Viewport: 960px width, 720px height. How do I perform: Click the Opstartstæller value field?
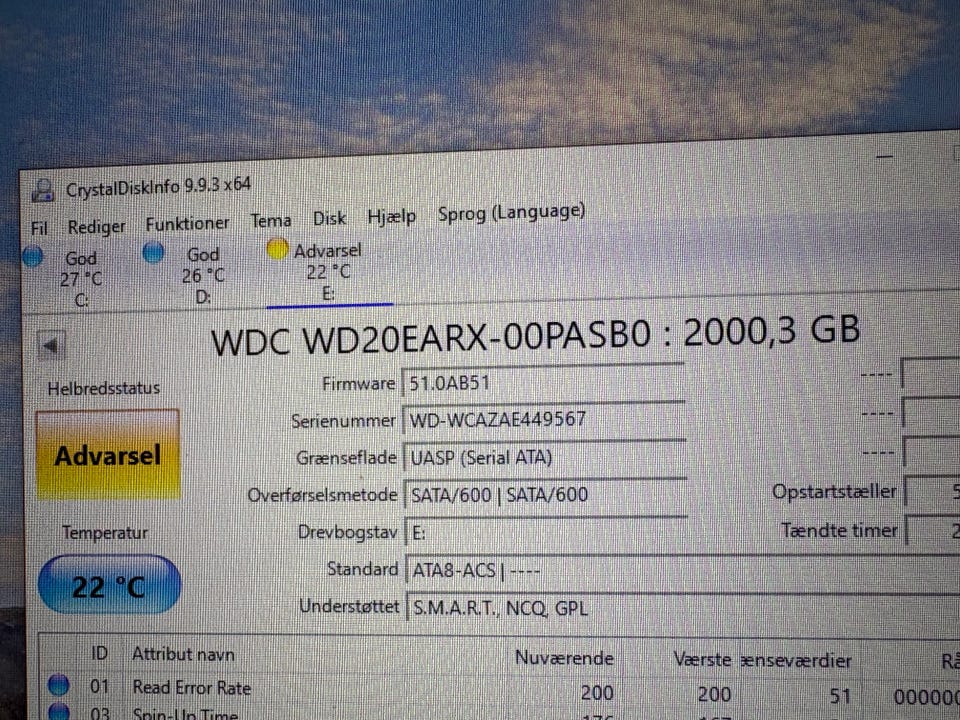932,492
